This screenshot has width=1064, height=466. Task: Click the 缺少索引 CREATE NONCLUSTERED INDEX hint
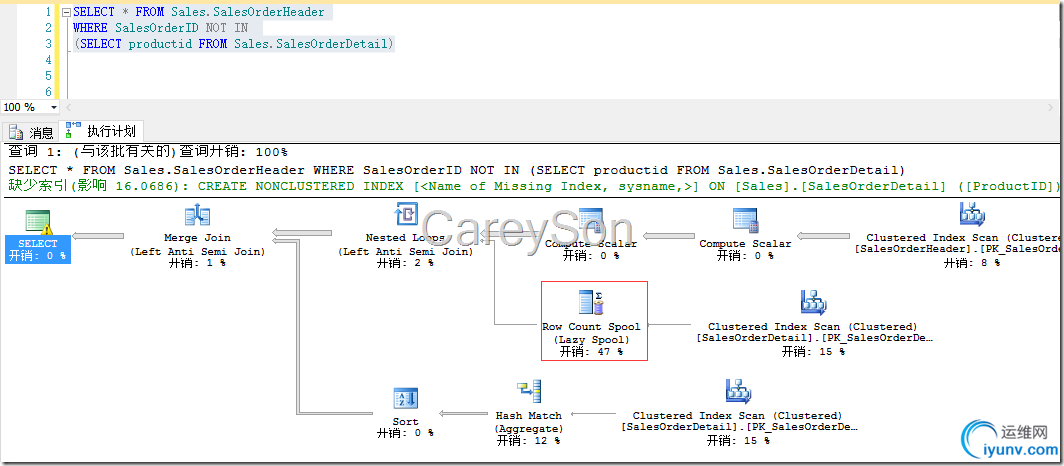coord(535,186)
